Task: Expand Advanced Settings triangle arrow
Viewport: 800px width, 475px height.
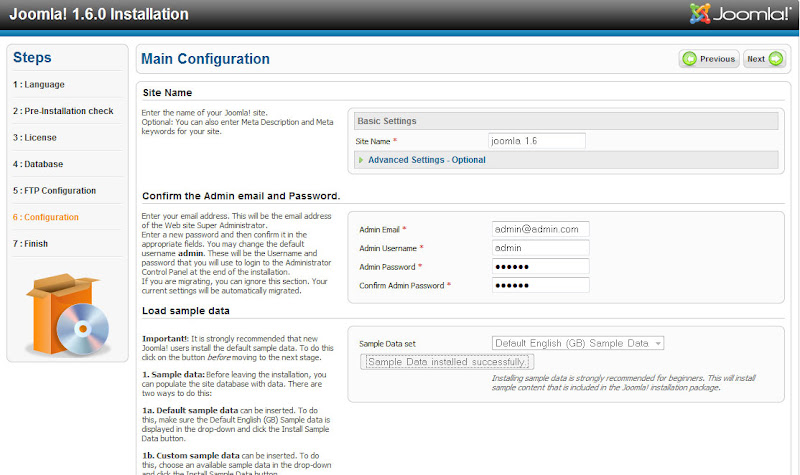Action: pyautogui.click(x=361, y=160)
